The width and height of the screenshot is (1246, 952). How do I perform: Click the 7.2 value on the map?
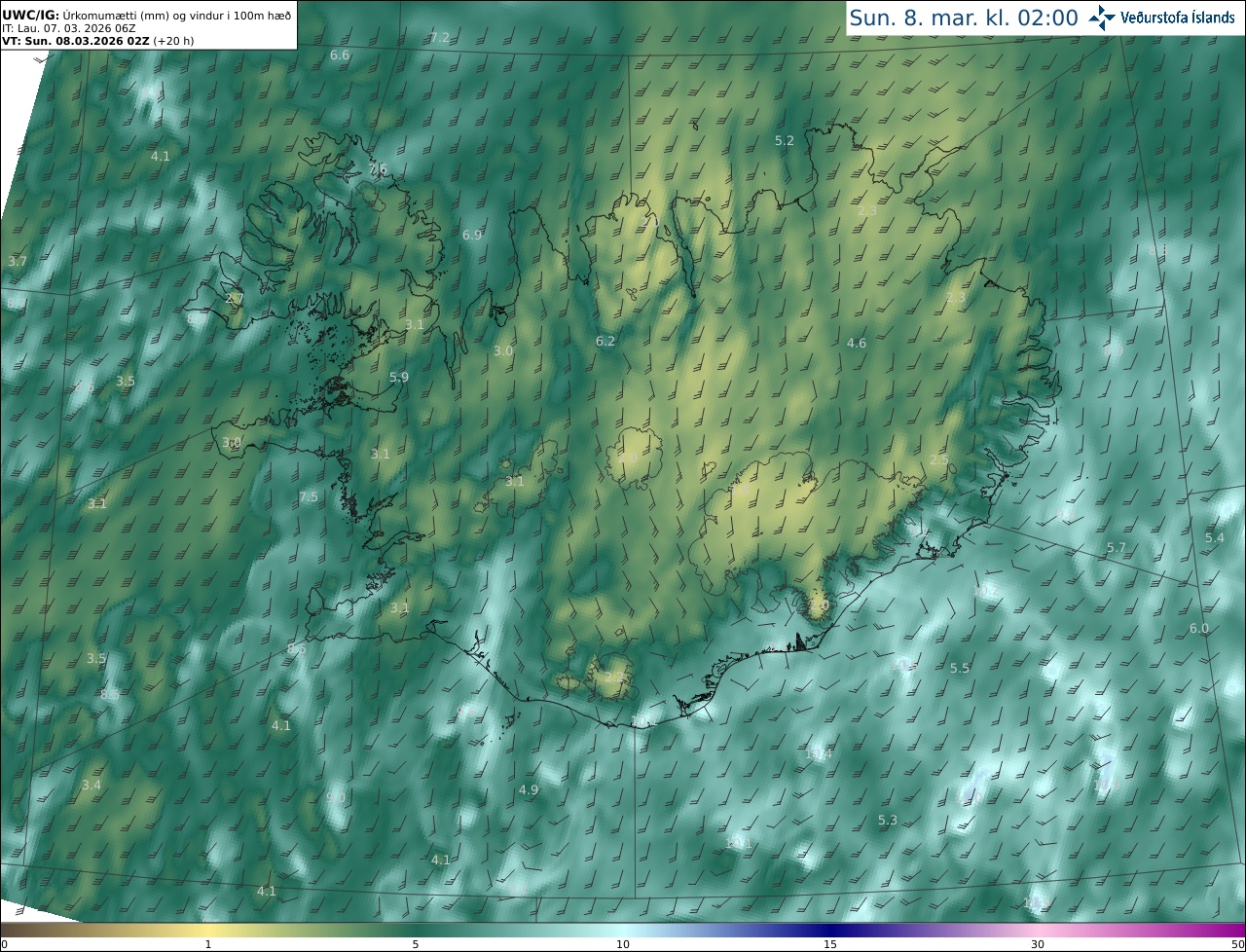coord(440,37)
